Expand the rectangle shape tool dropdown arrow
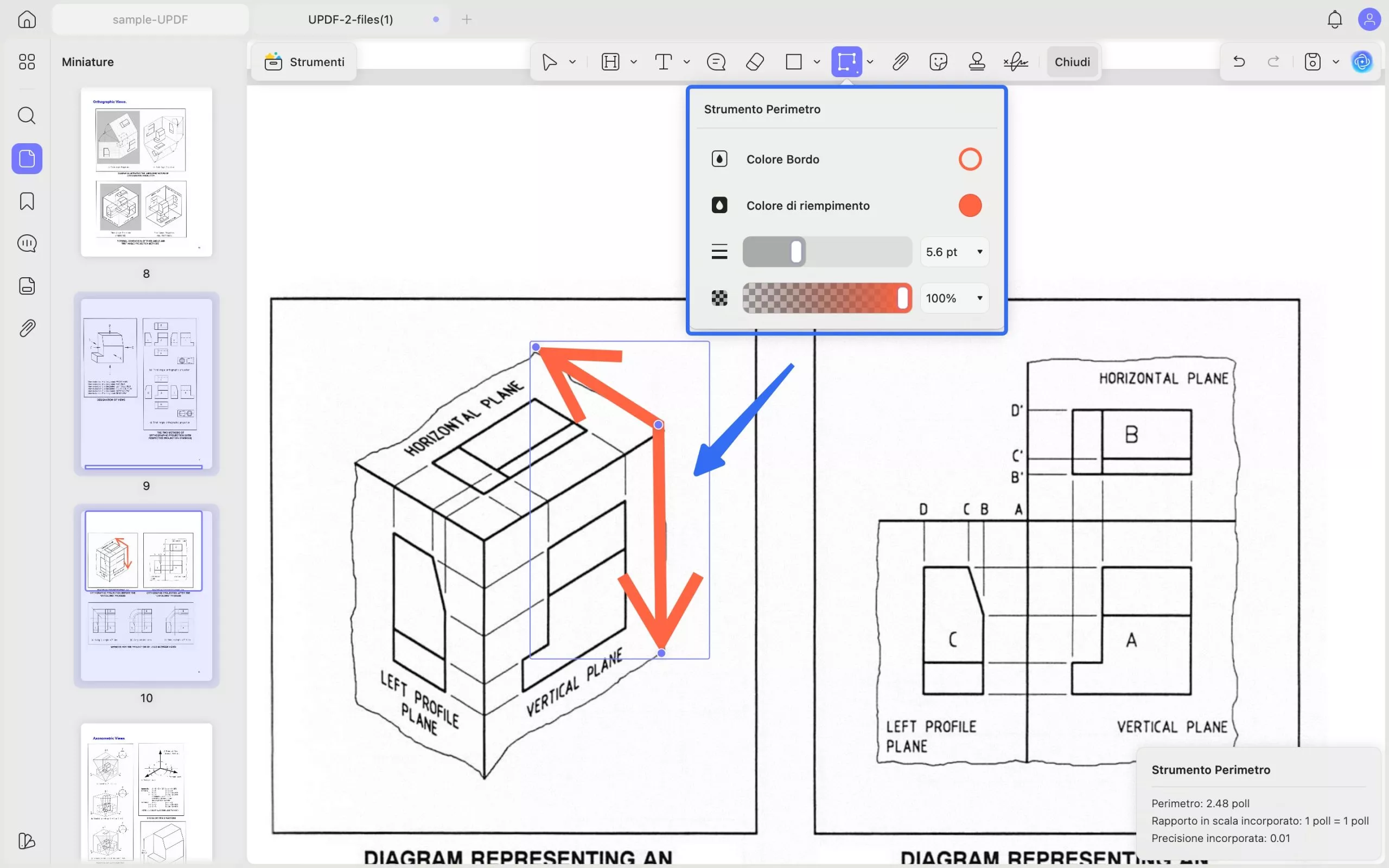The width and height of the screenshot is (1389, 868). (x=817, y=61)
